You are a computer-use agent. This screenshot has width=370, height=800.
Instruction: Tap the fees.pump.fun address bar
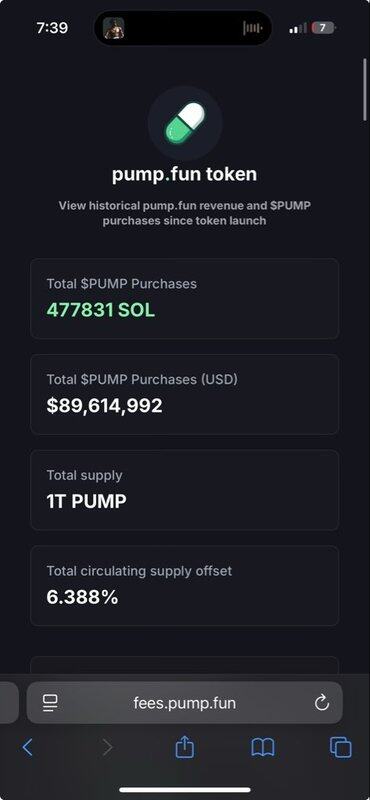pos(184,703)
